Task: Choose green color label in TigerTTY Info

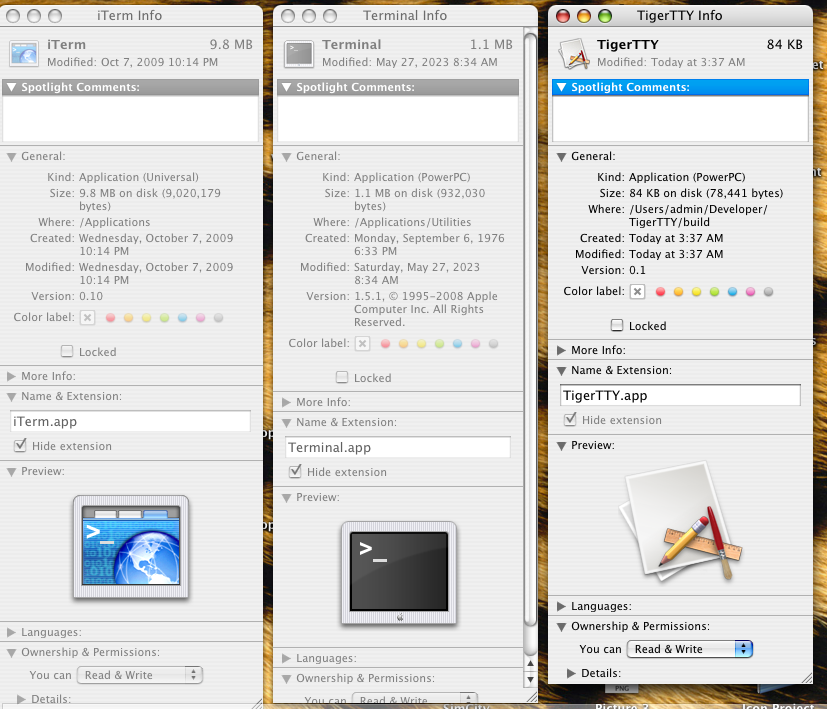Action: pyautogui.click(x=714, y=292)
